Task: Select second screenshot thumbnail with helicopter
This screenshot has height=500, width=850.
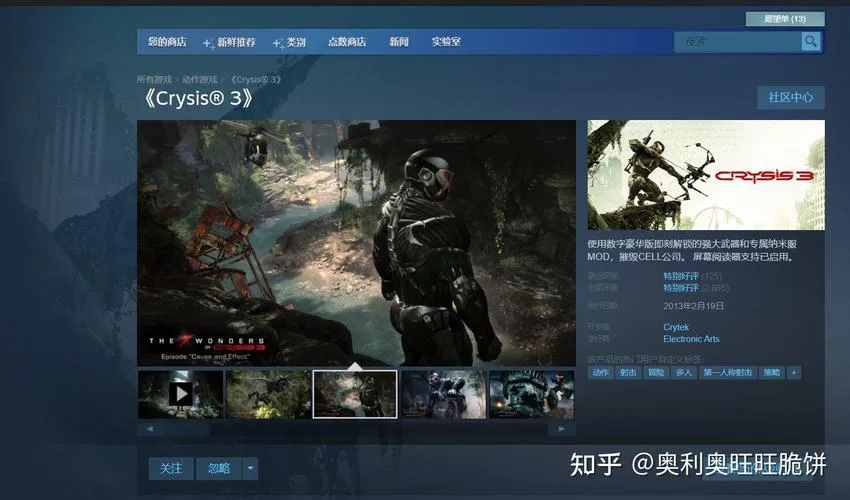Action: click(268, 394)
